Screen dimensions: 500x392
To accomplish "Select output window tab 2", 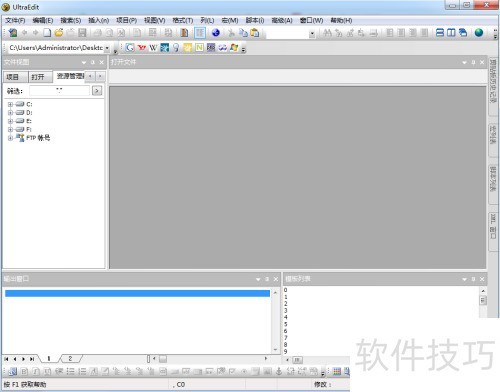I will [x=70, y=359].
